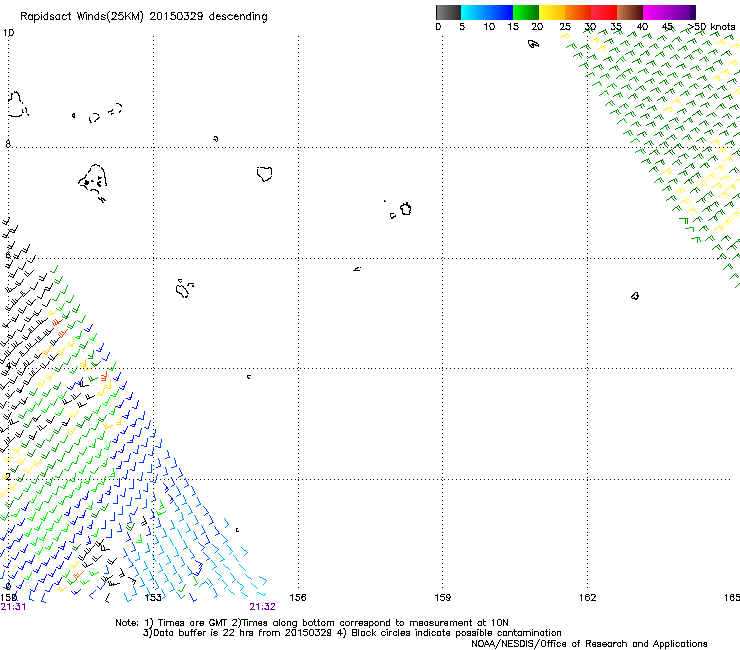Click the red 30-35 knots color band

click(x=604, y=12)
